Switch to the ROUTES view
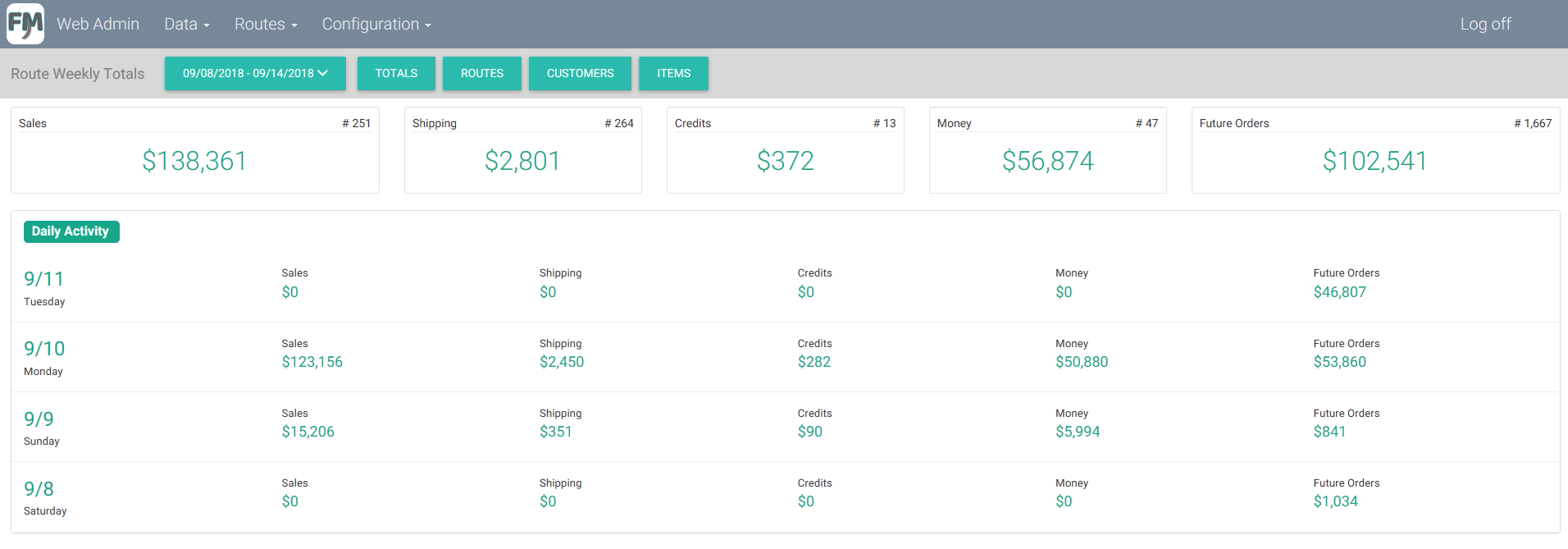This screenshot has width=1568, height=549. pos(481,73)
